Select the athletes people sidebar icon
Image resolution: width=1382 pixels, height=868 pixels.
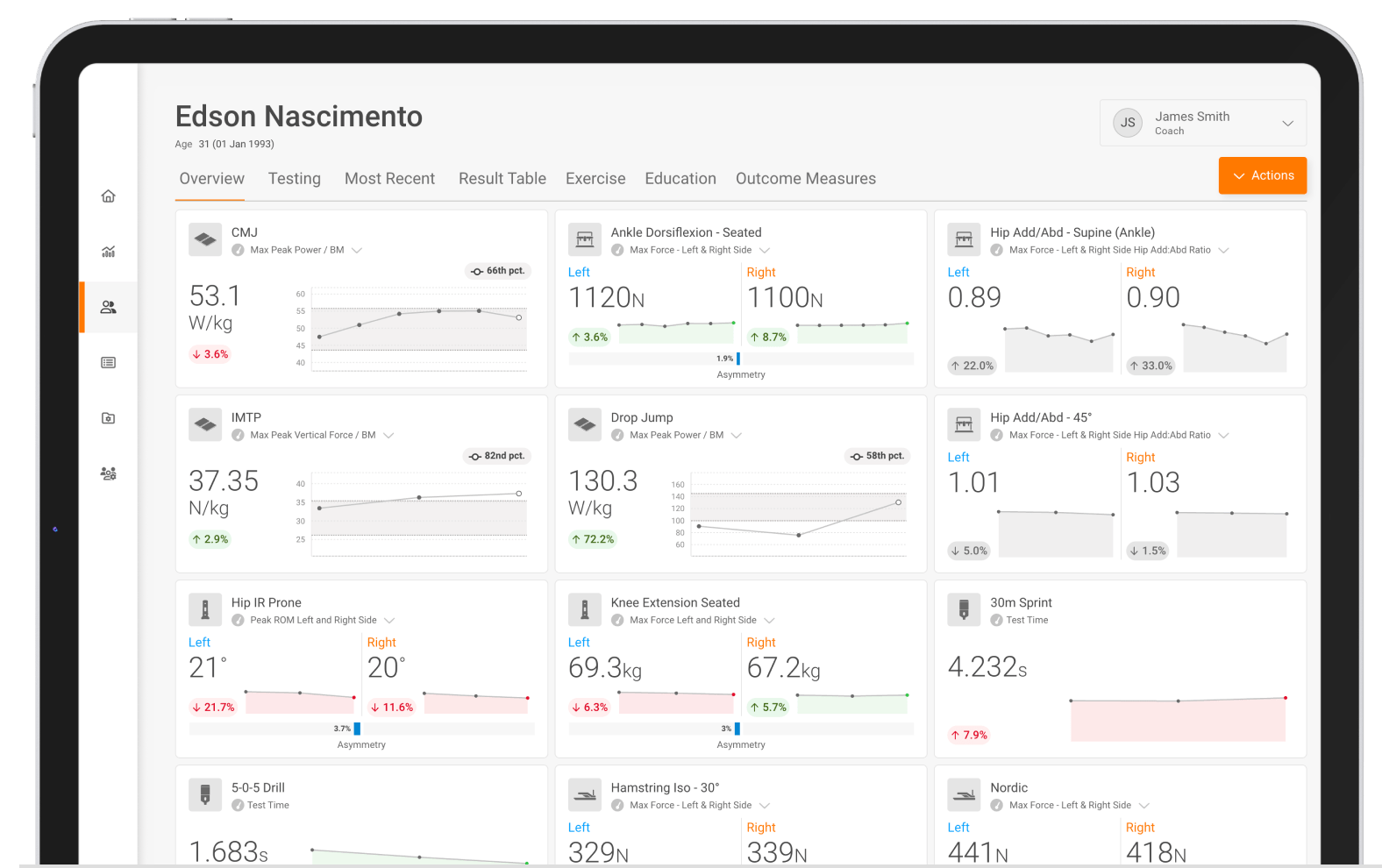click(108, 308)
